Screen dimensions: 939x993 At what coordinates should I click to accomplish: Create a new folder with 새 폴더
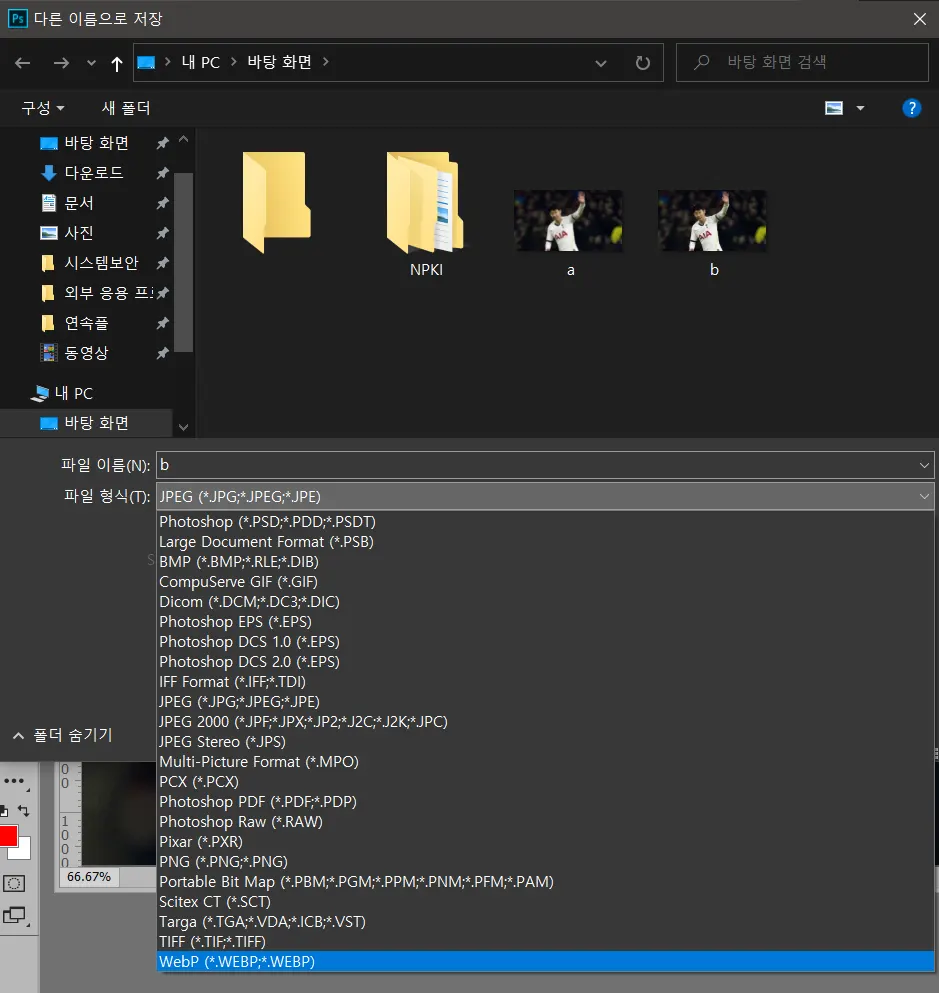[126, 108]
